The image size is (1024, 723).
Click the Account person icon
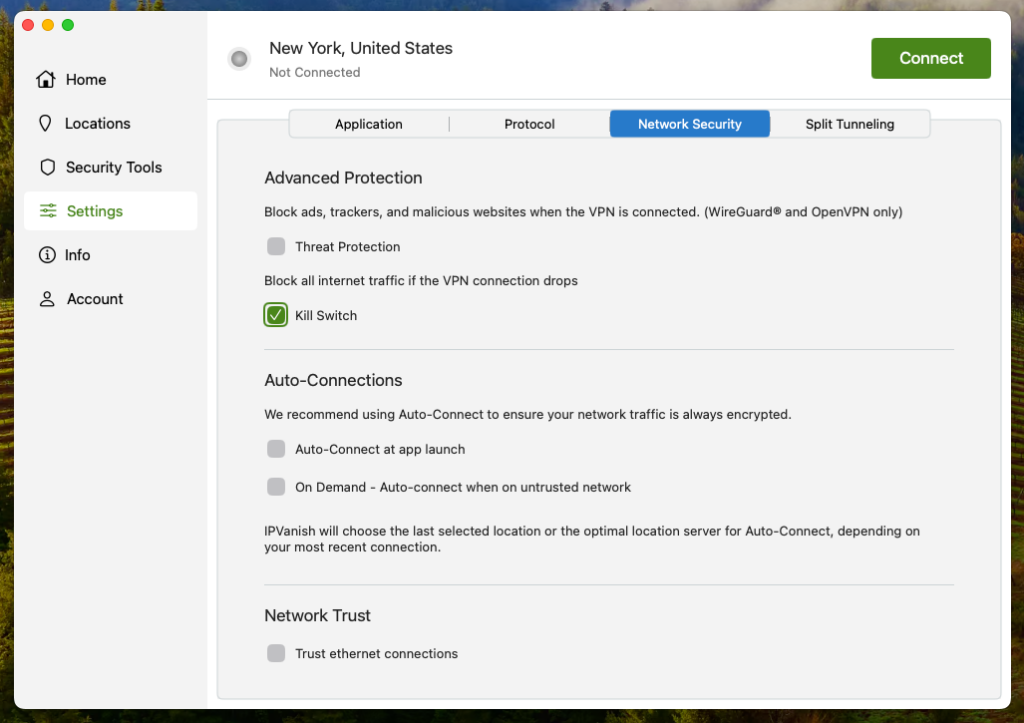[x=47, y=298]
